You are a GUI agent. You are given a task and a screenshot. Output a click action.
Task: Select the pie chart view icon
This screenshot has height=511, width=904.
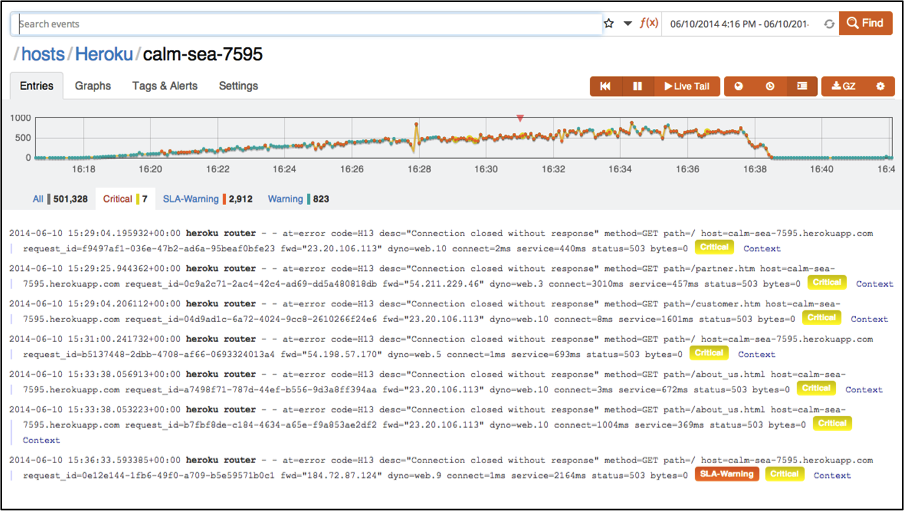pos(739,86)
